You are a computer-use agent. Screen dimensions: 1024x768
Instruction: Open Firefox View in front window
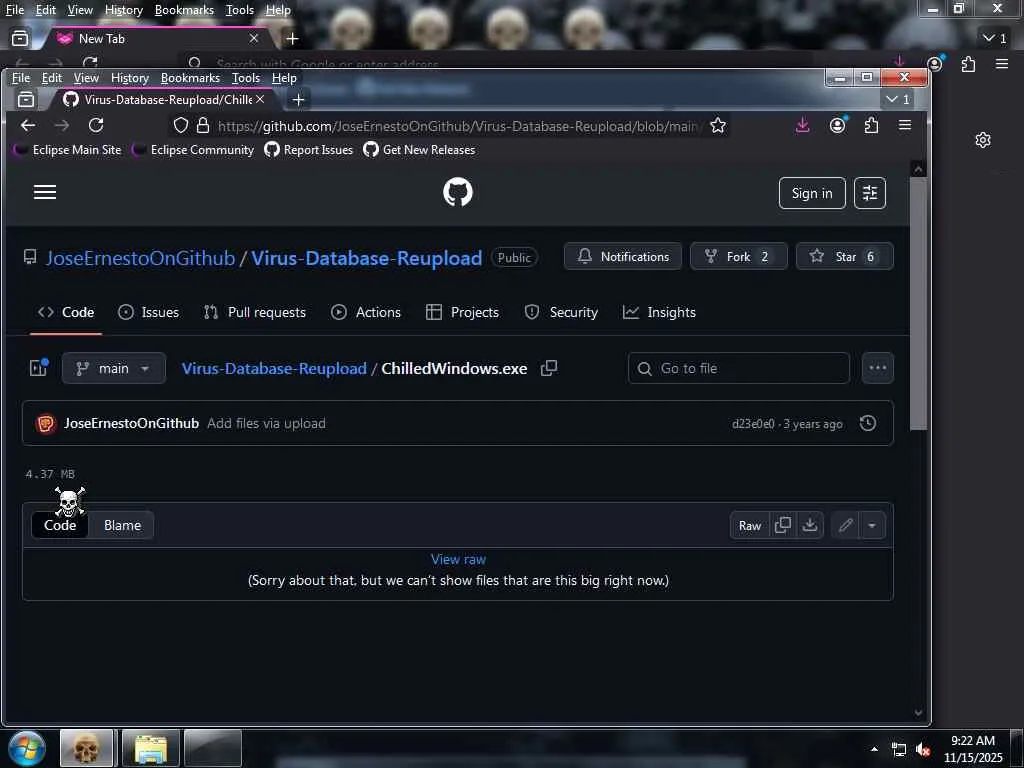(x=26, y=100)
